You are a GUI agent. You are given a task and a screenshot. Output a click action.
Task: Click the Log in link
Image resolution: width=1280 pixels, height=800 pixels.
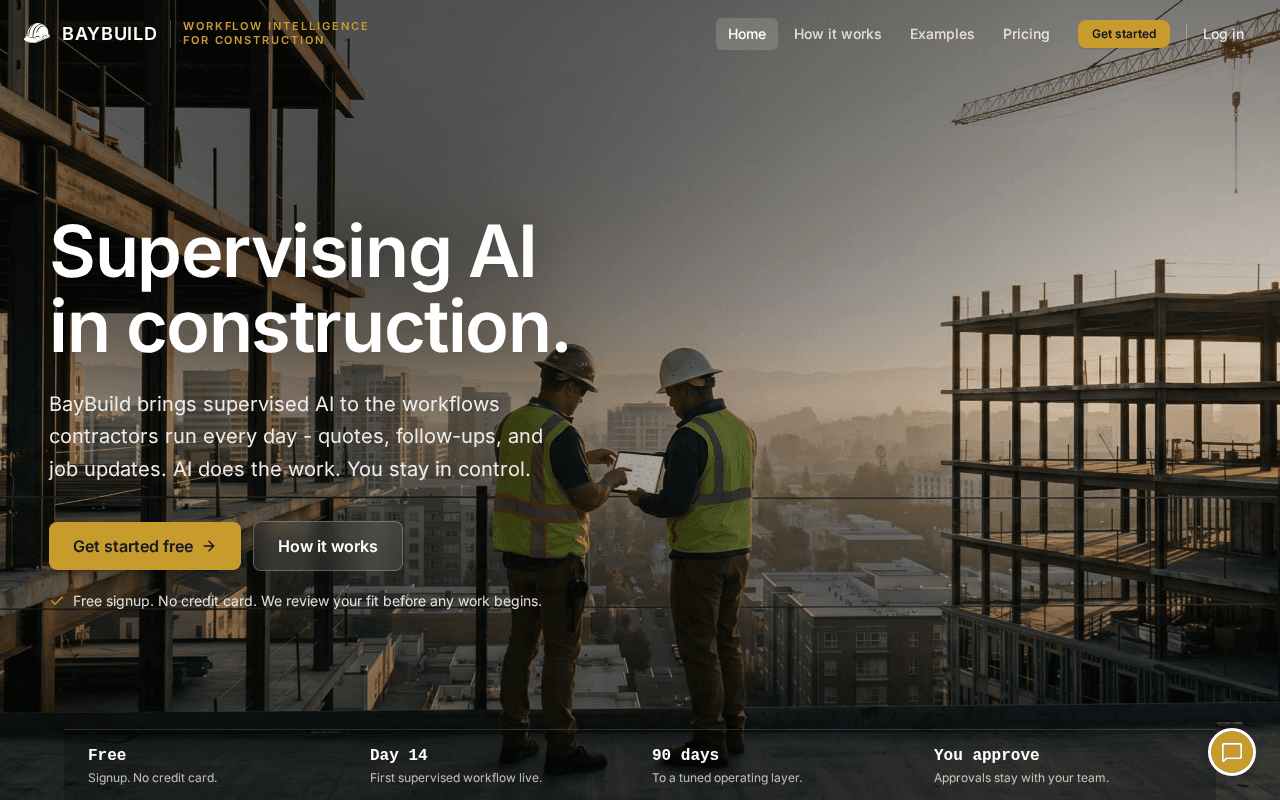pos(1223,34)
